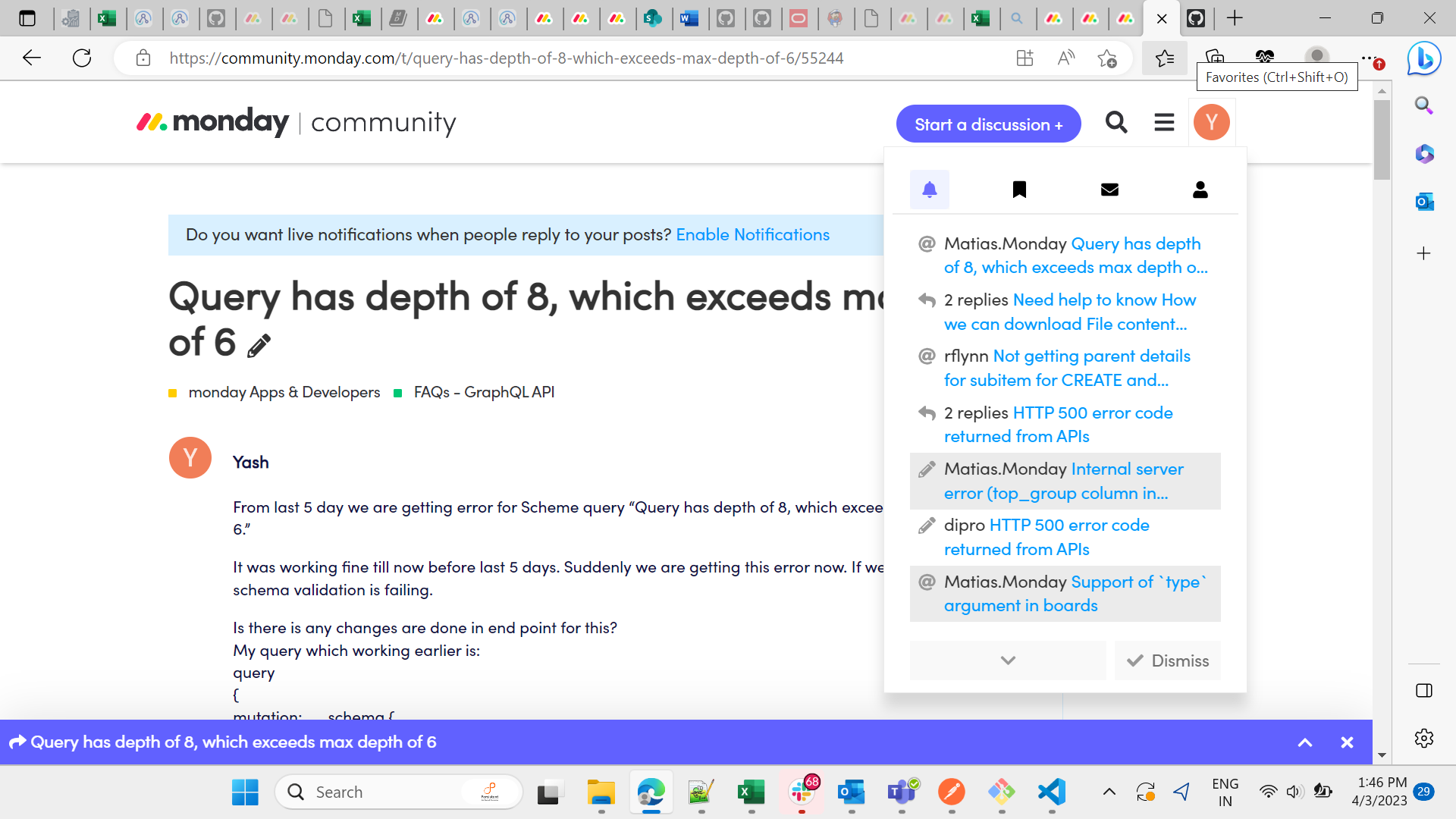Open Windows Start menu
Screen dimensions: 1456x819
coord(245,792)
